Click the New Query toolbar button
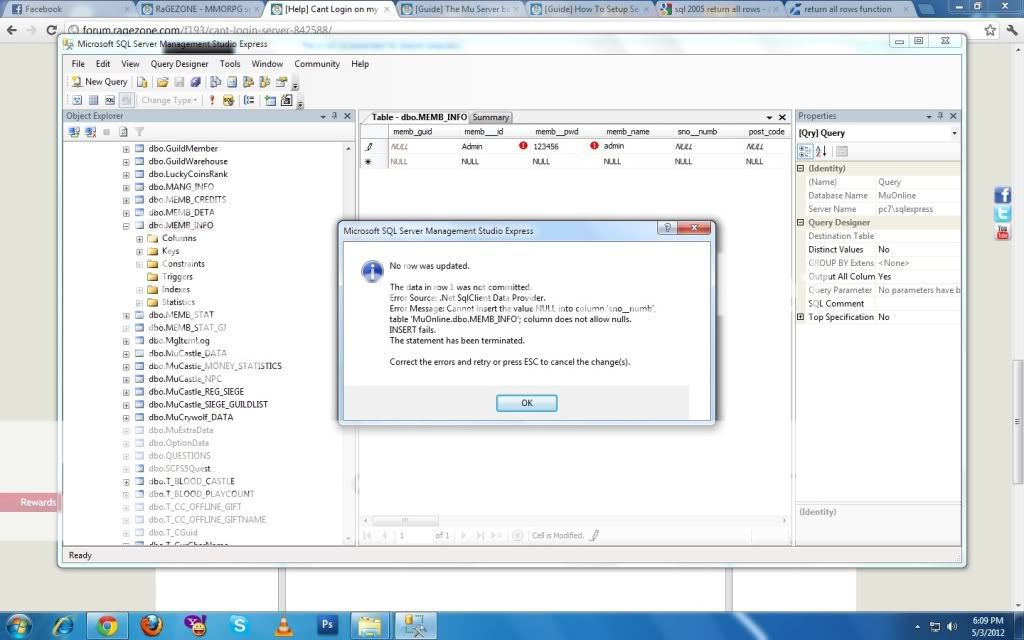 pos(99,82)
